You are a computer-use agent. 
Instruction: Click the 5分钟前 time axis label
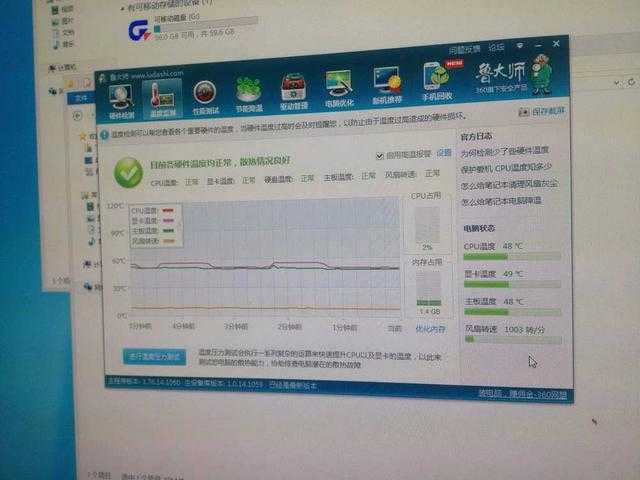[140, 326]
